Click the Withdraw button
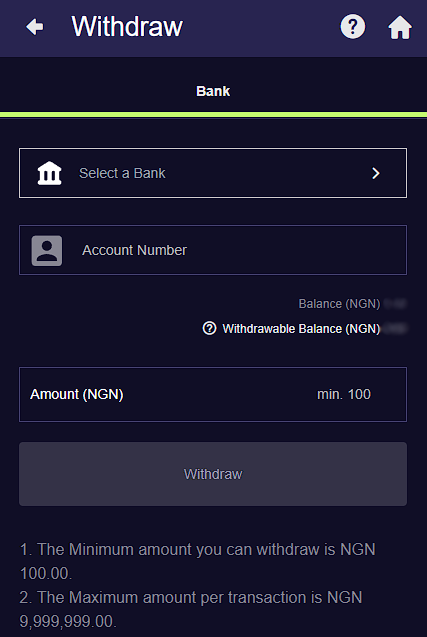Image resolution: width=427 pixels, height=637 pixels. click(x=213, y=474)
